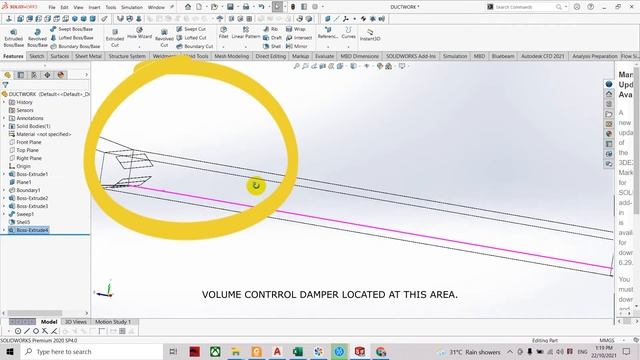Open Reference Geometry tool

tap(328, 33)
